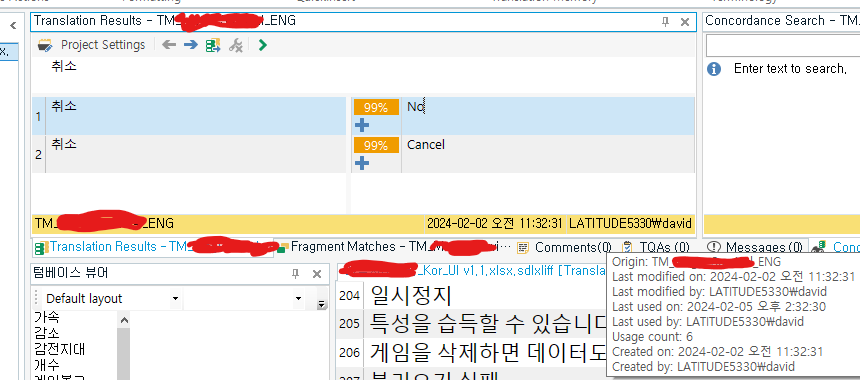Select segment 204 '일시정지'
860x380 pixels.
tap(411, 296)
